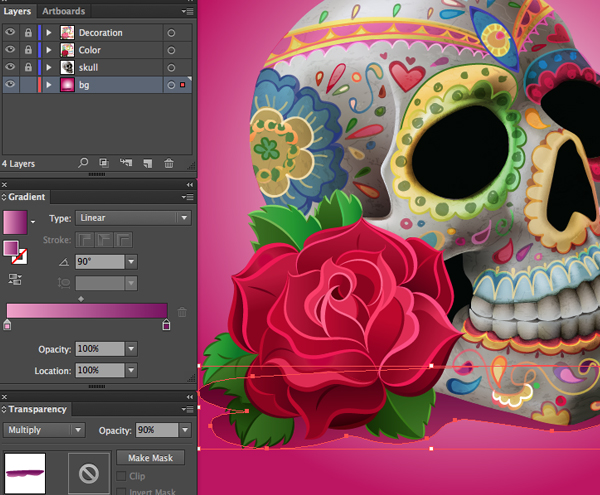Open the gradient presets dropdown arrow
Screen dimensions: 600x495
33,222
